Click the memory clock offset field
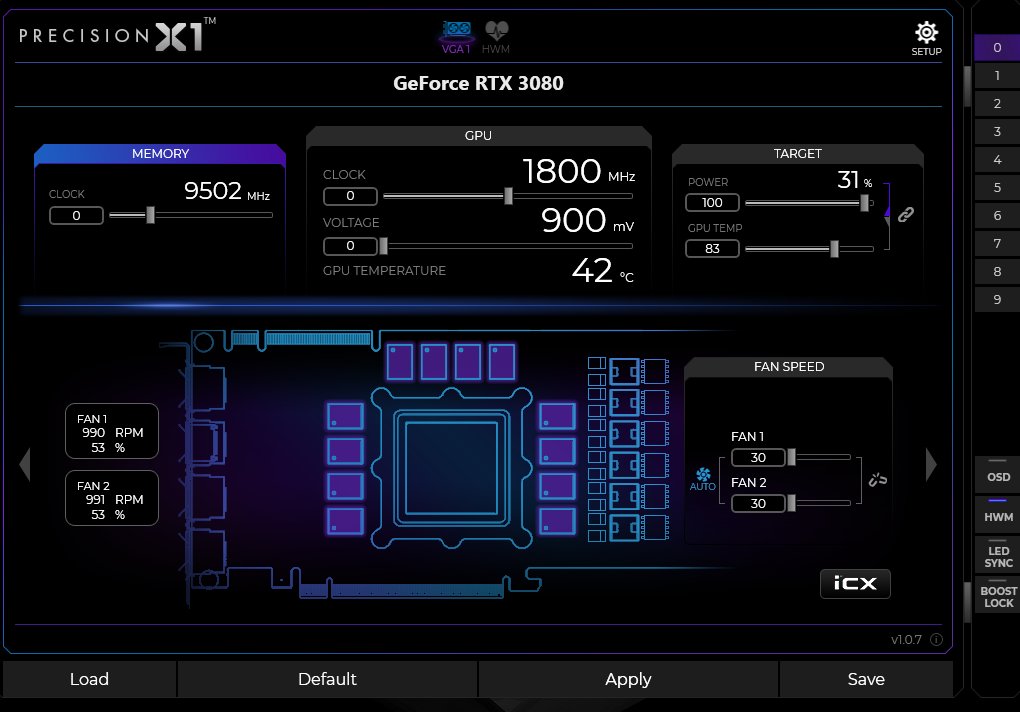Viewport: 1020px width, 712px height. [x=76, y=215]
